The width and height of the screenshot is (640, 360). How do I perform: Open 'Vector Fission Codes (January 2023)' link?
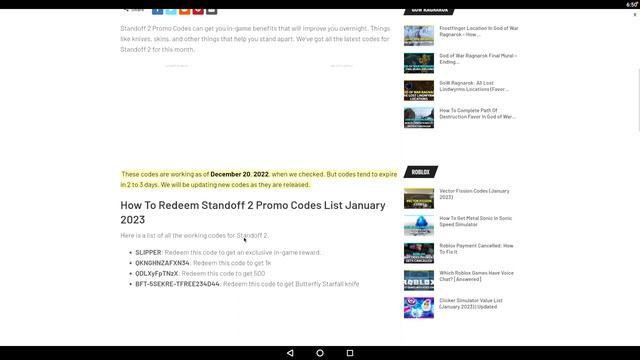point(474,194)
